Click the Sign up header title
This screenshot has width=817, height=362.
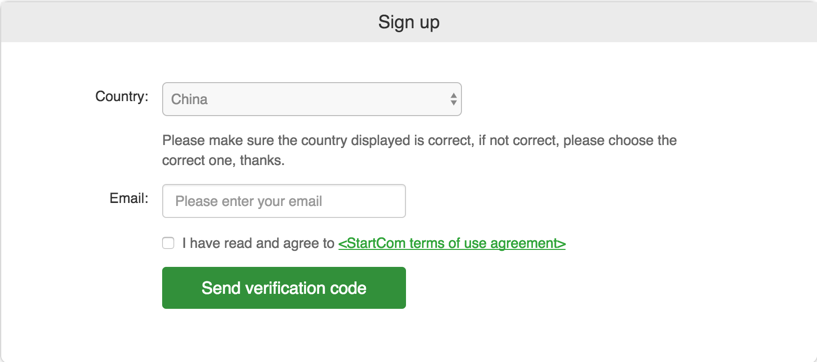click(x=408, y=22)
